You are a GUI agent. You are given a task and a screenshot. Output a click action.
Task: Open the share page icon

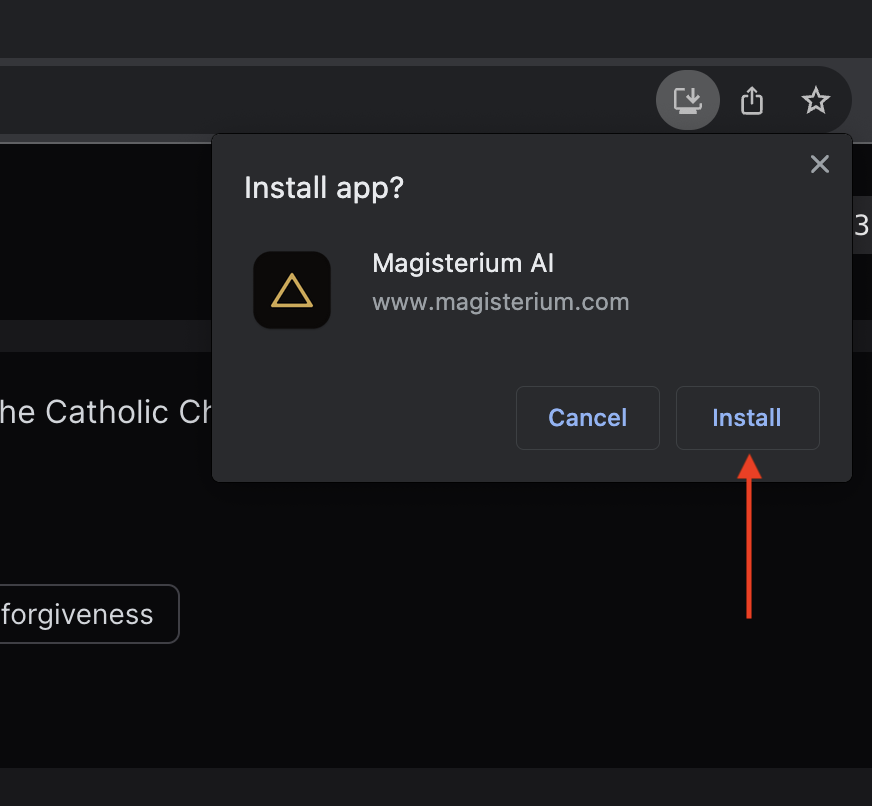[x=752, y=100]
